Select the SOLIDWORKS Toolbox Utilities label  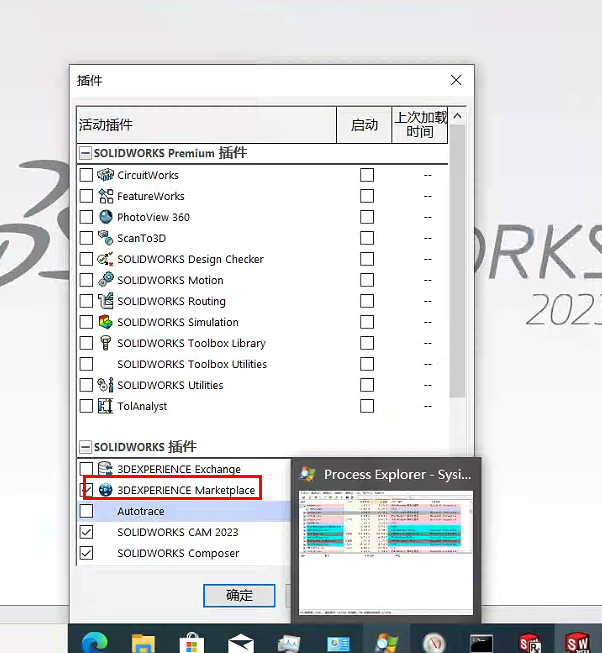pos(192,364)
